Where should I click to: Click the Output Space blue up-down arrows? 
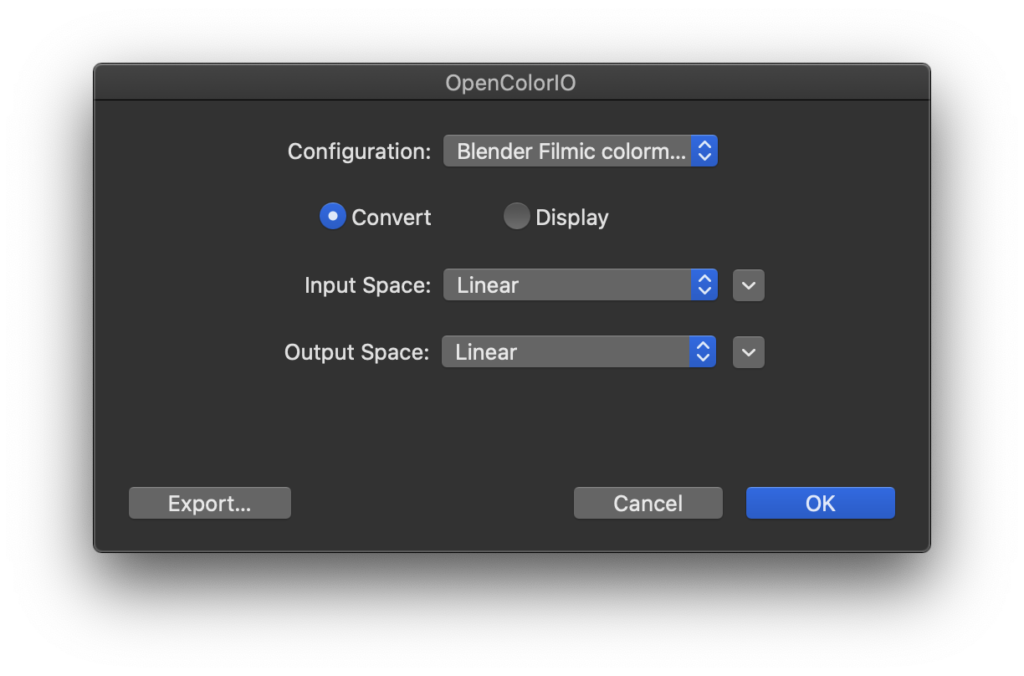(703, 352)
